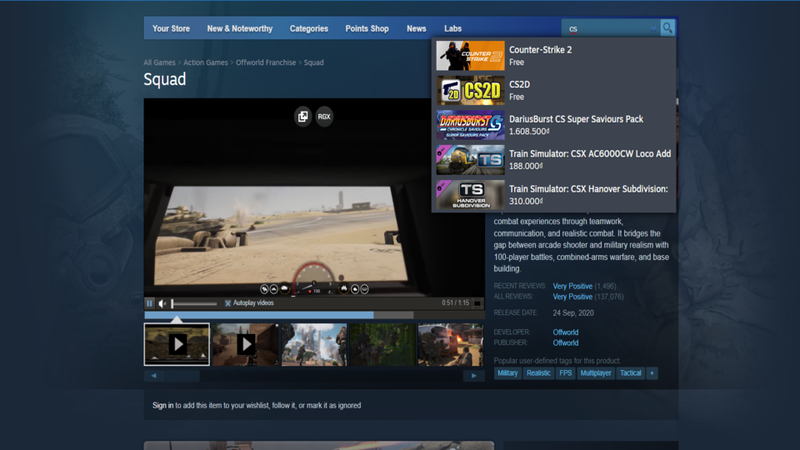Click the search magnifier button
Viewport: 800px width, 450px height.
pos(667,28)
